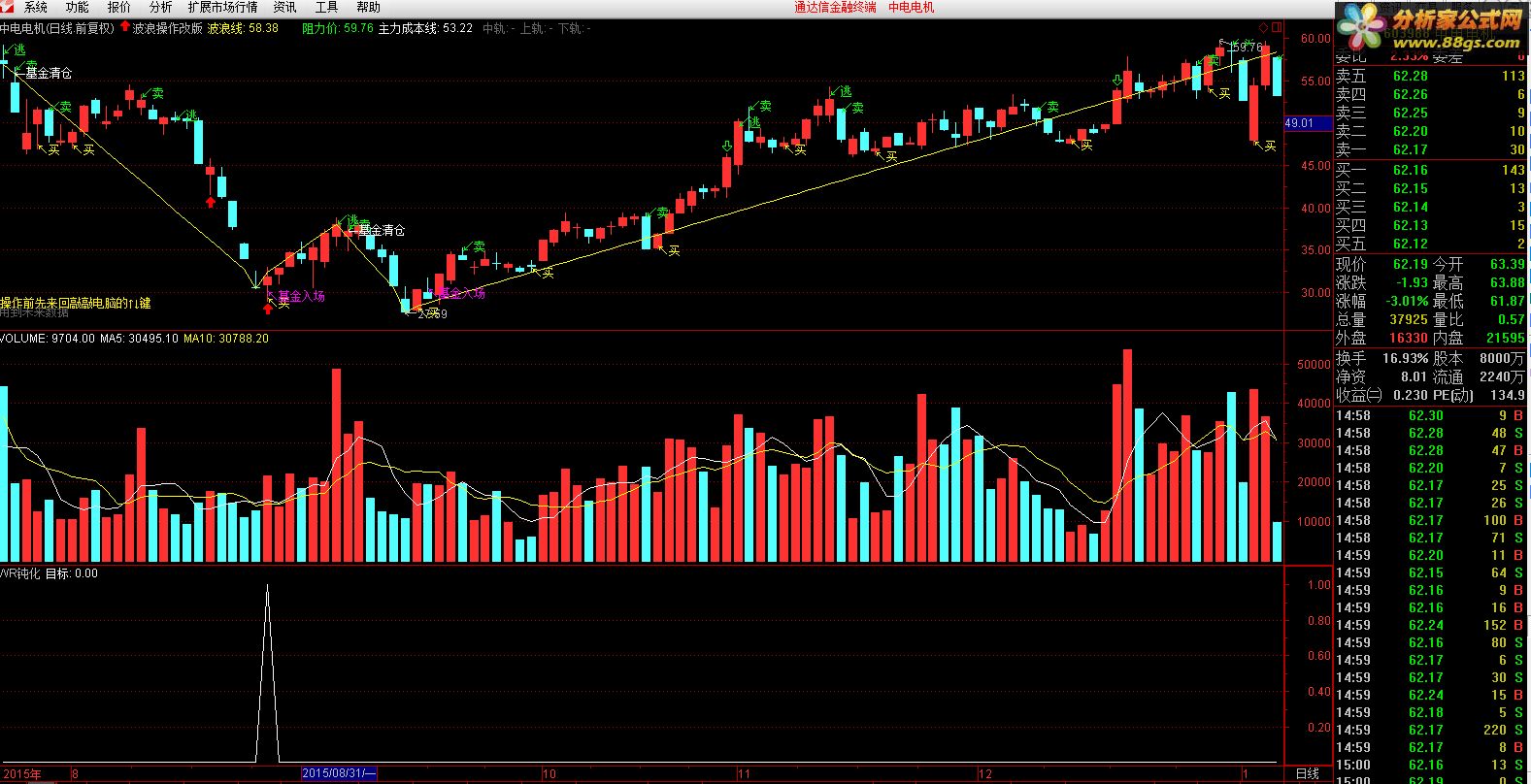Click the 买三 row priced 62.14
Image resolution: width=1531 pixels, height=784 pixels.
pos(1431,207)
